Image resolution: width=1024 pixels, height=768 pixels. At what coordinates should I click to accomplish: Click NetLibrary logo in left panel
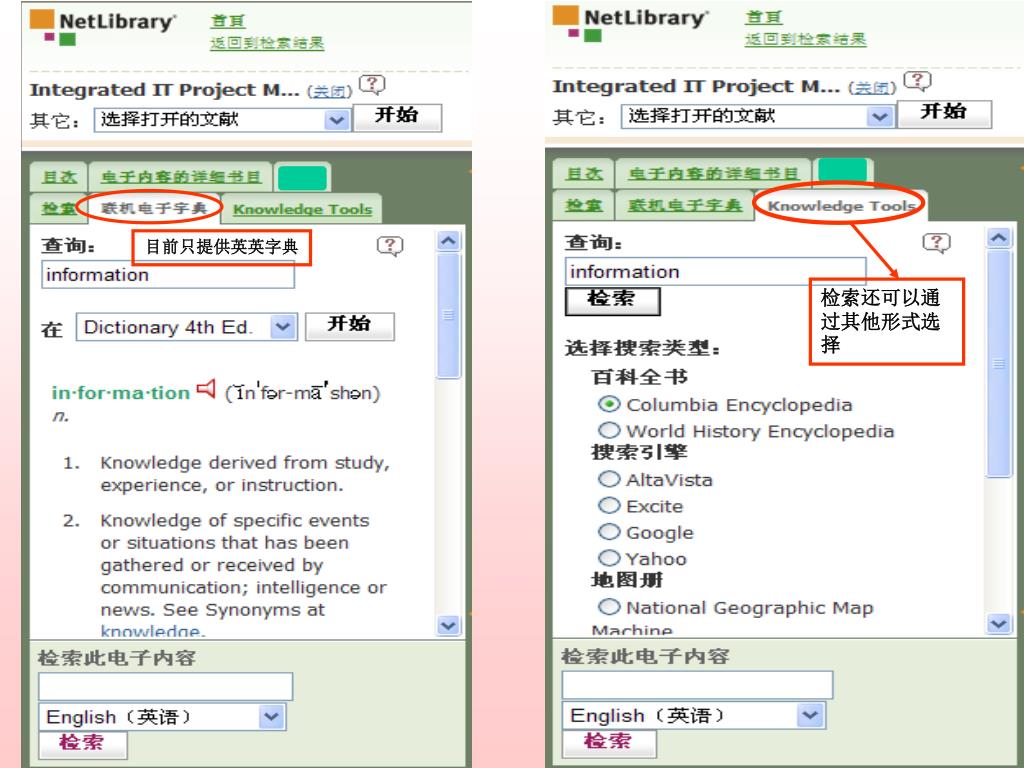(102, 27)
